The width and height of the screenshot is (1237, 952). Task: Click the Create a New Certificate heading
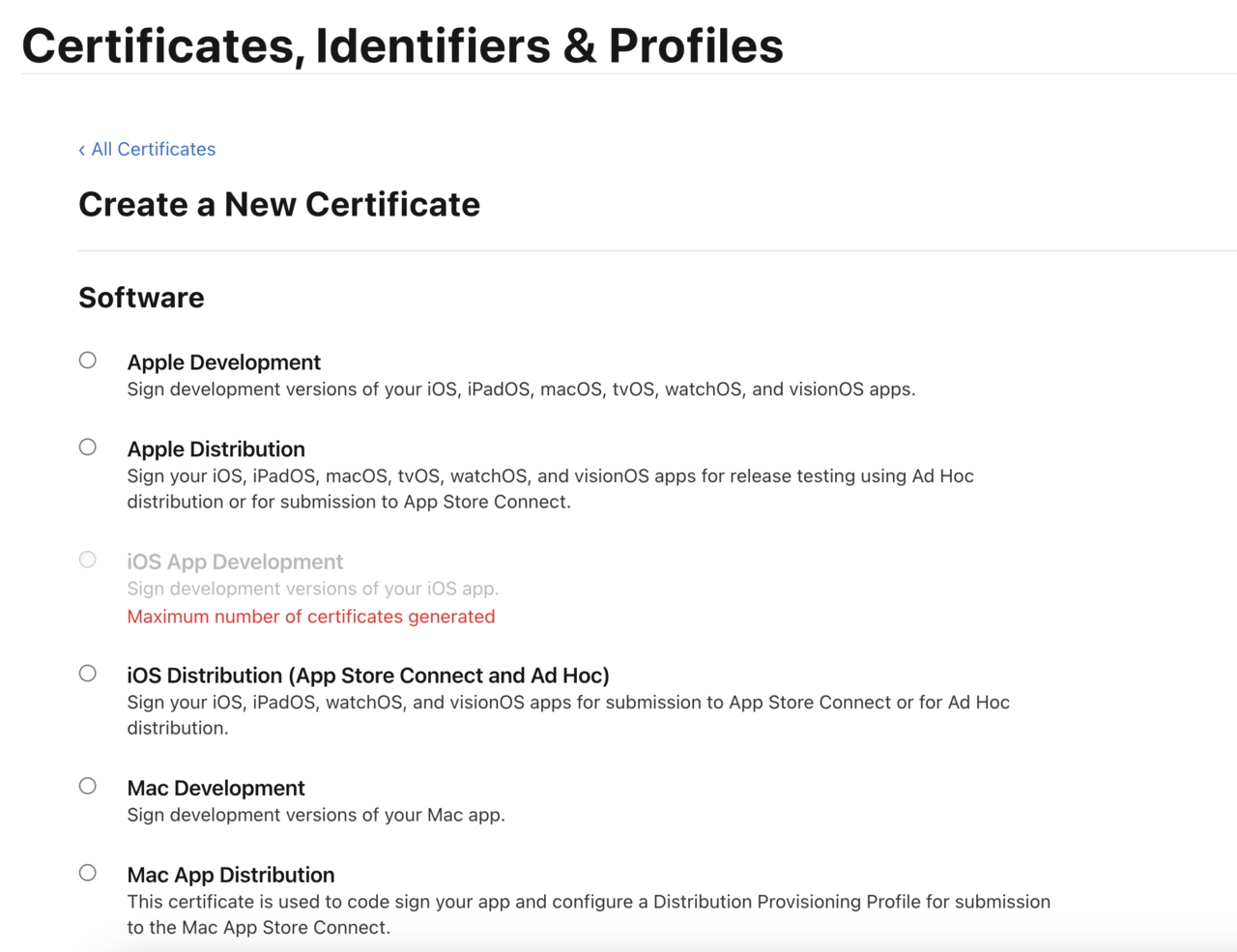pos(278,205)
